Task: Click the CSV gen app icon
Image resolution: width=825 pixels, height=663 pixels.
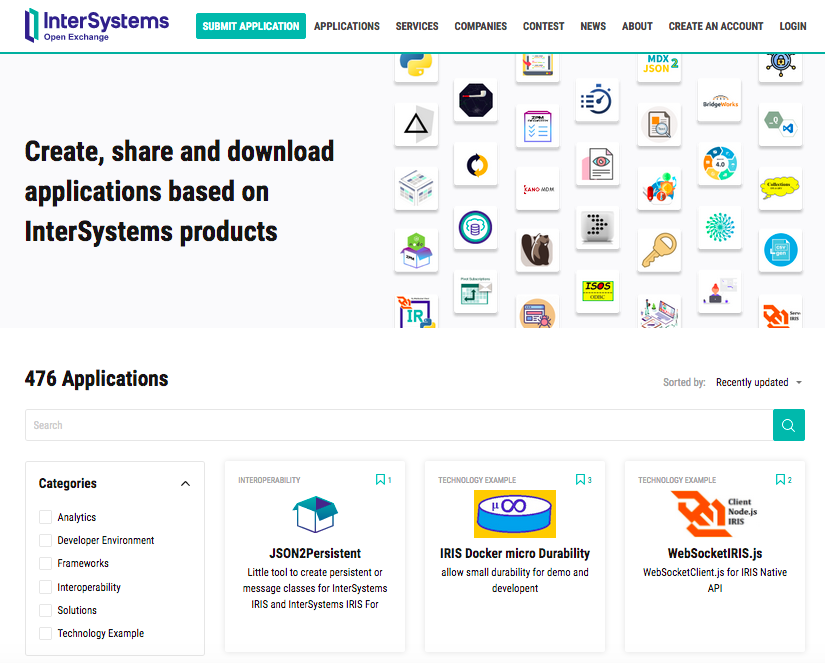Action: click(780, 250)
